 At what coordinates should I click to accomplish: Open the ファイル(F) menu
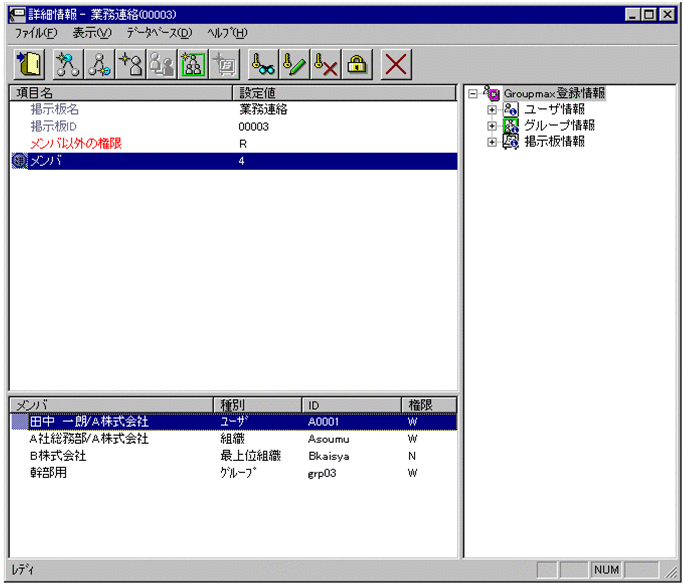[x=36, y=33]
